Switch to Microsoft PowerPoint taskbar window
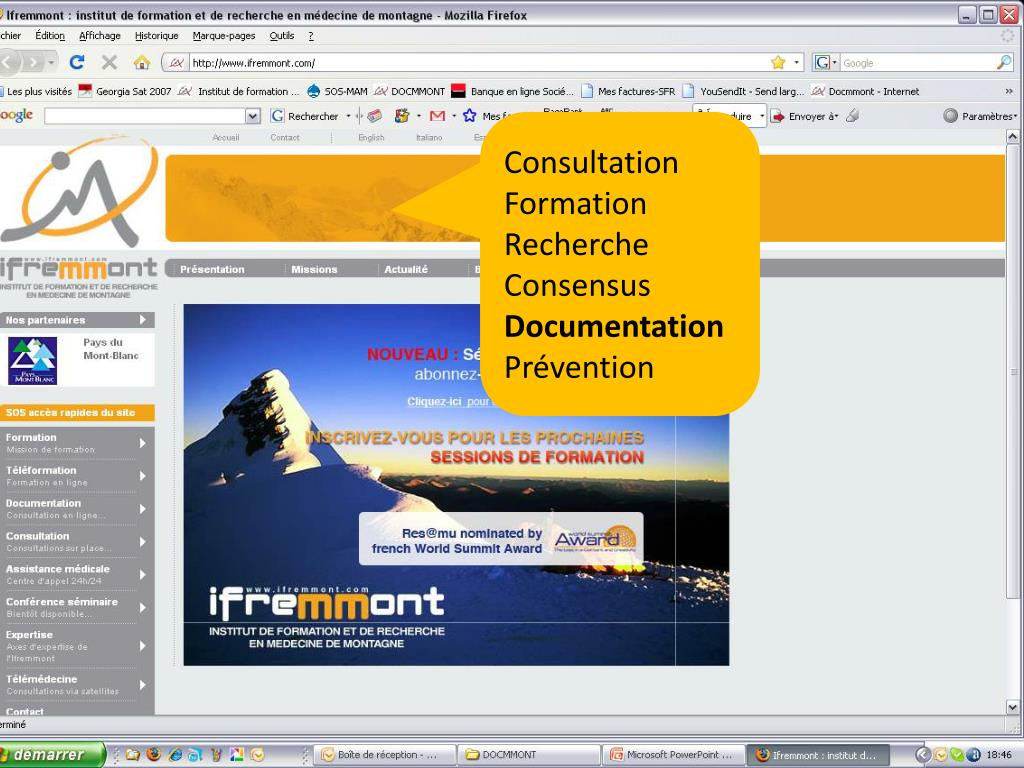This screenshot has width=1024, height=768. click(x=673, y=755)
